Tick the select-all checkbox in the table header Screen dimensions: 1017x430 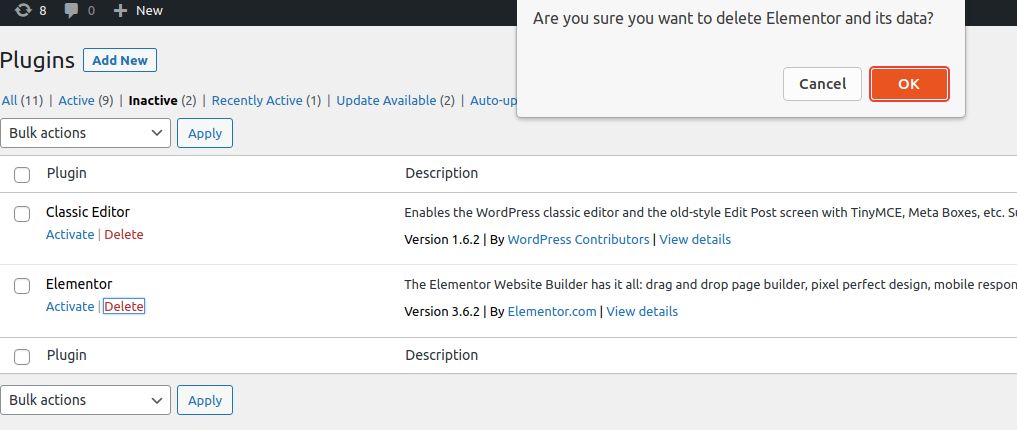click(x=22, y=174)
